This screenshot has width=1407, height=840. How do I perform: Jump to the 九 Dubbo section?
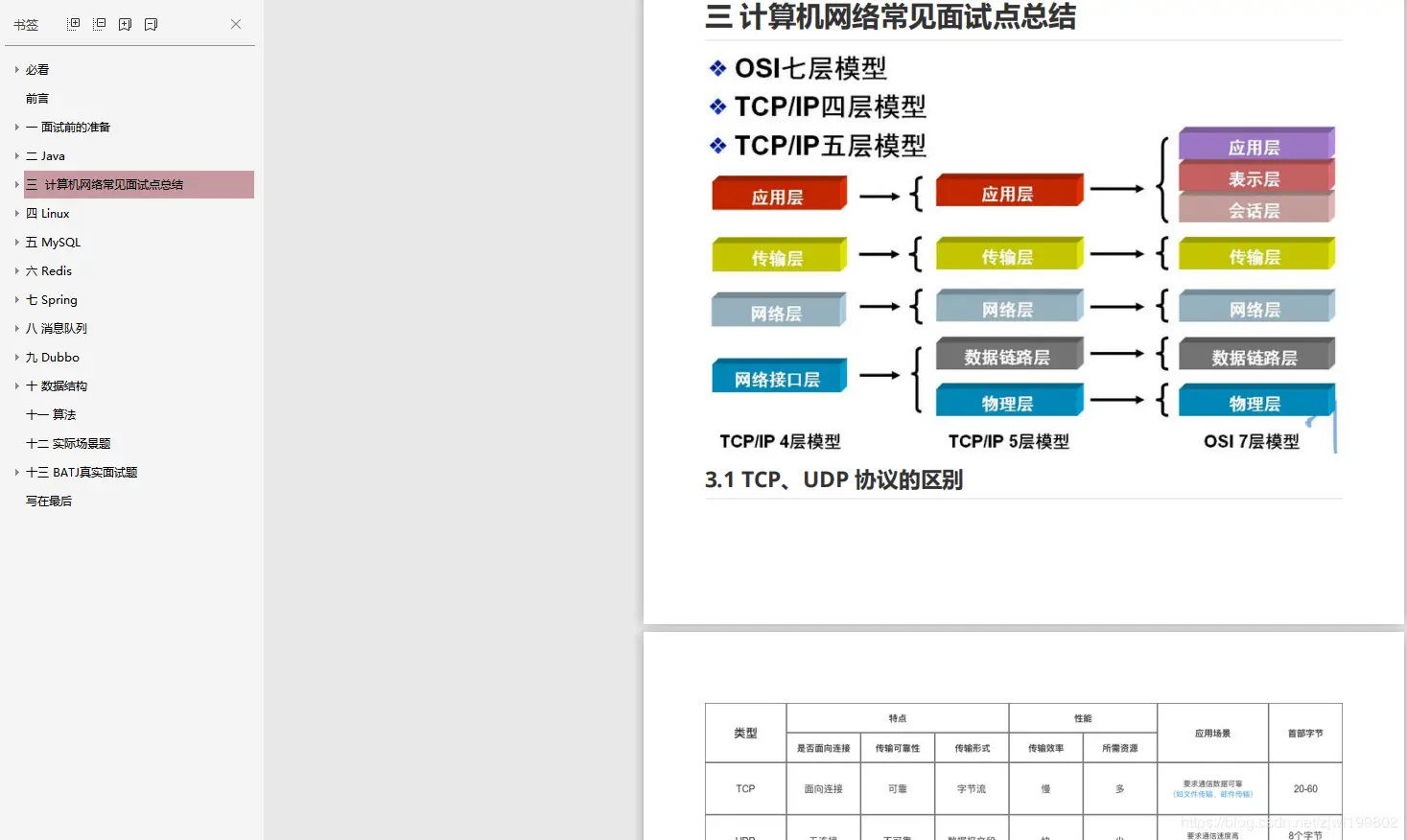(x=52, y=357)
